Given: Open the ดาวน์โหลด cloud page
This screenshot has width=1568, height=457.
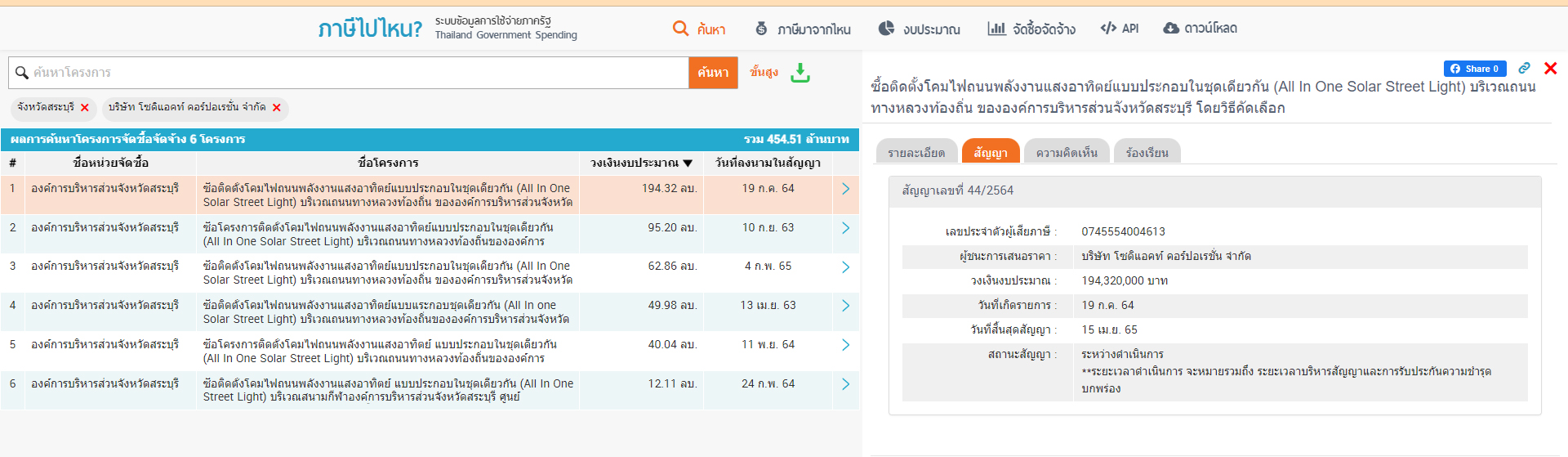Looking at the screenshot, I should tap(1200, 29).
